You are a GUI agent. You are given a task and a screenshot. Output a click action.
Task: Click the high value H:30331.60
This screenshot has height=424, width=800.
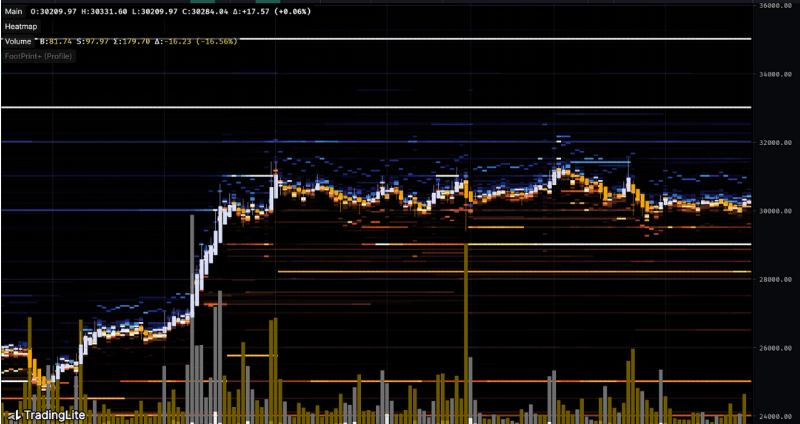pyautogui.click(x=103, y=11)
